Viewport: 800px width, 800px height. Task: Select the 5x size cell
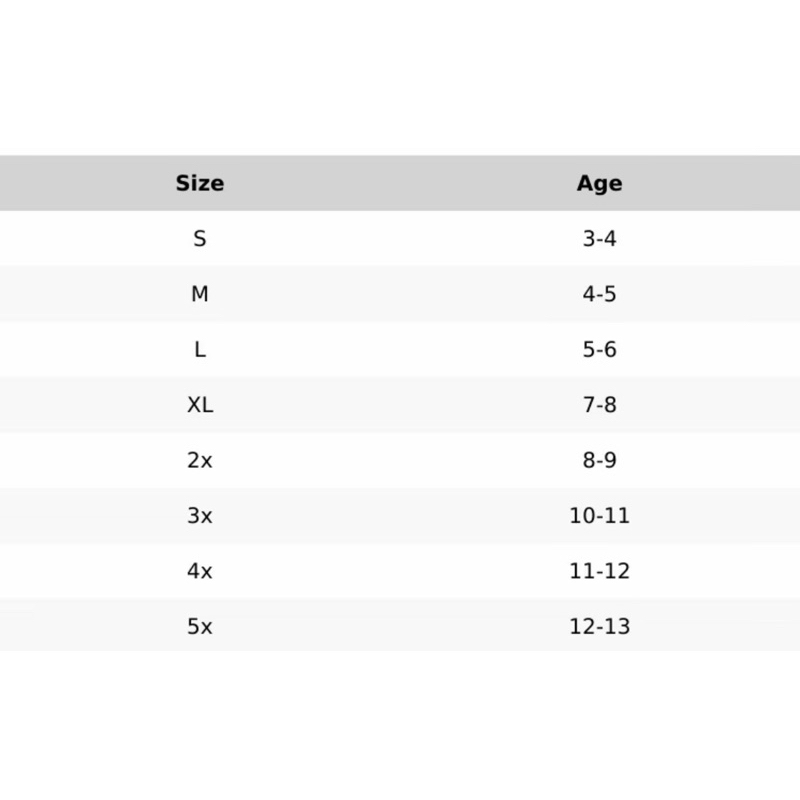(x=200, y=627)
